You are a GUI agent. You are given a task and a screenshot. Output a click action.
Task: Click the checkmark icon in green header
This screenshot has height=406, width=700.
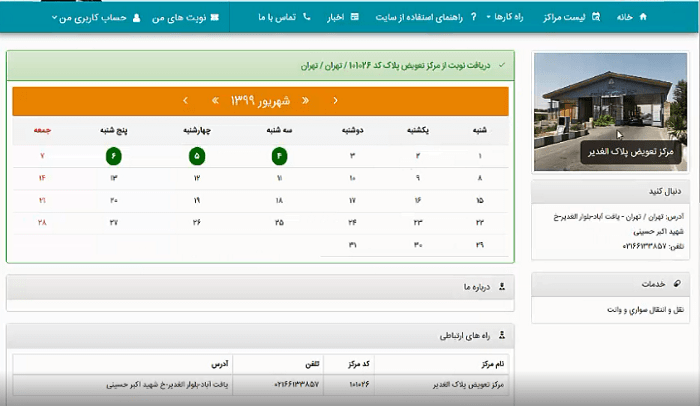pos(502,65)
